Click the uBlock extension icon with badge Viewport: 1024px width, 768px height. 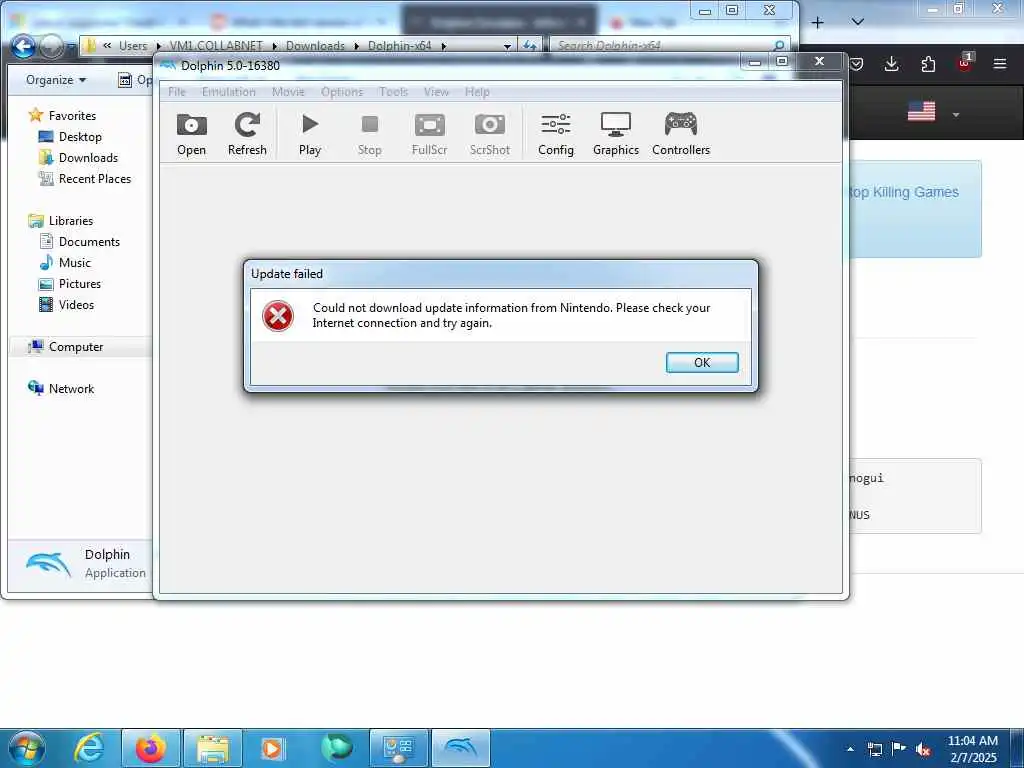[x=964, y=63]
